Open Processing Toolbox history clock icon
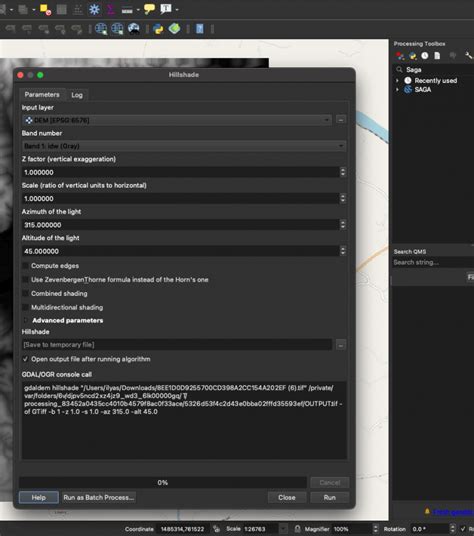The image size is (474, 536). point(425,55)
